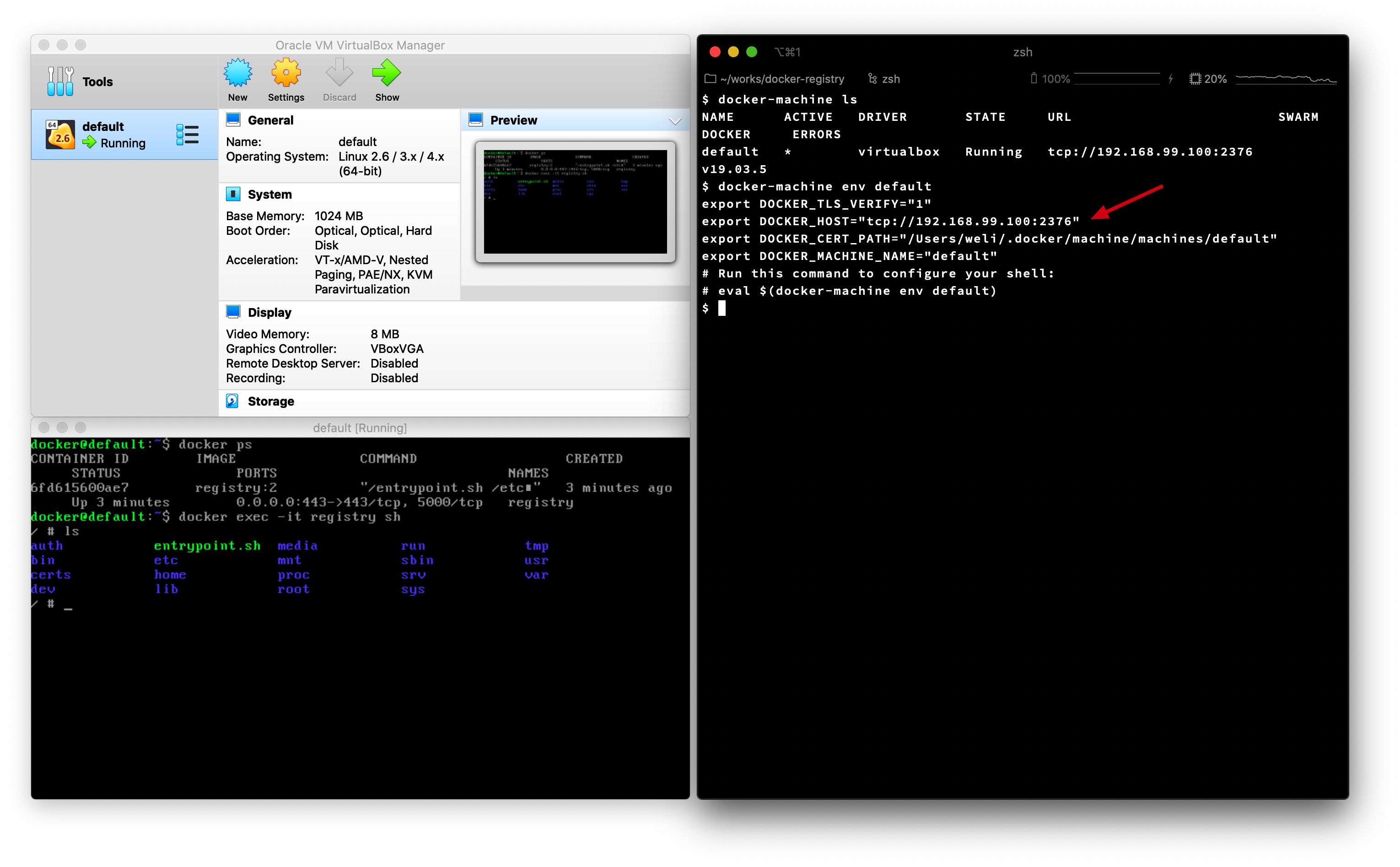This screenshot has width=1400, height=867.
Task: Click the General section header
Action: pyautogui.click(x=270, y=120)
